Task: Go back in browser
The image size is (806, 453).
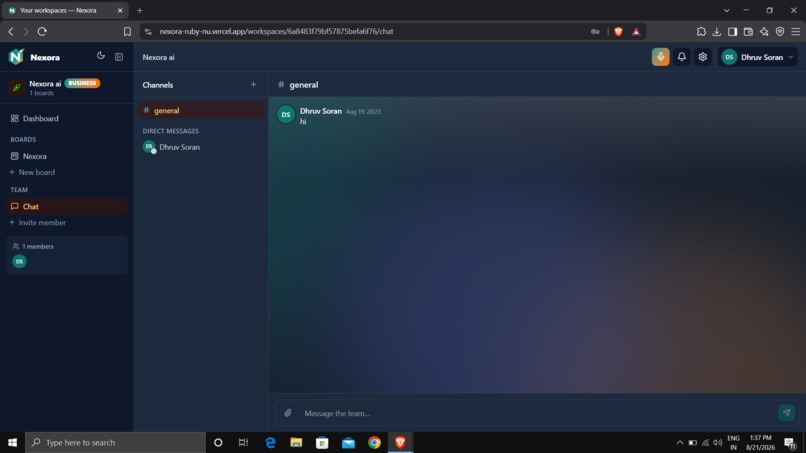Action: click(x=11, y=31)
